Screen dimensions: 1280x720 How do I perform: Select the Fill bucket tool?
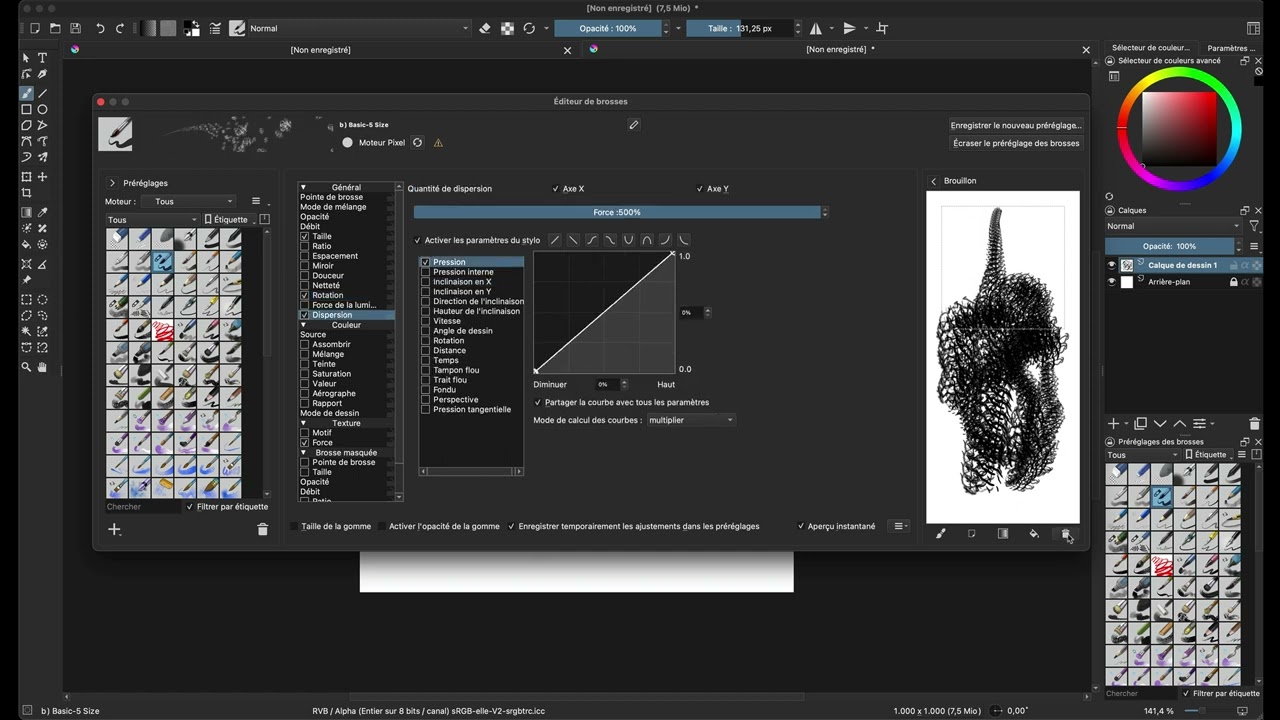pos(27,244)
